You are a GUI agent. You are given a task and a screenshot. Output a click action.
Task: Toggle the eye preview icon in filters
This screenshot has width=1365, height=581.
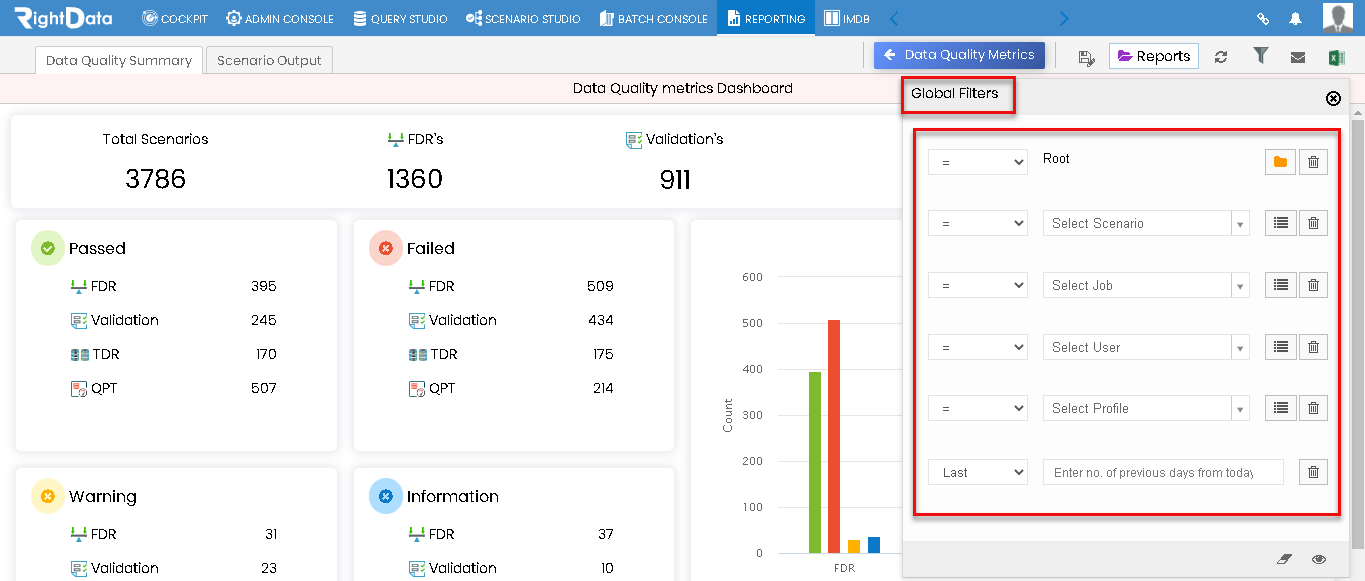[1319, 559]
